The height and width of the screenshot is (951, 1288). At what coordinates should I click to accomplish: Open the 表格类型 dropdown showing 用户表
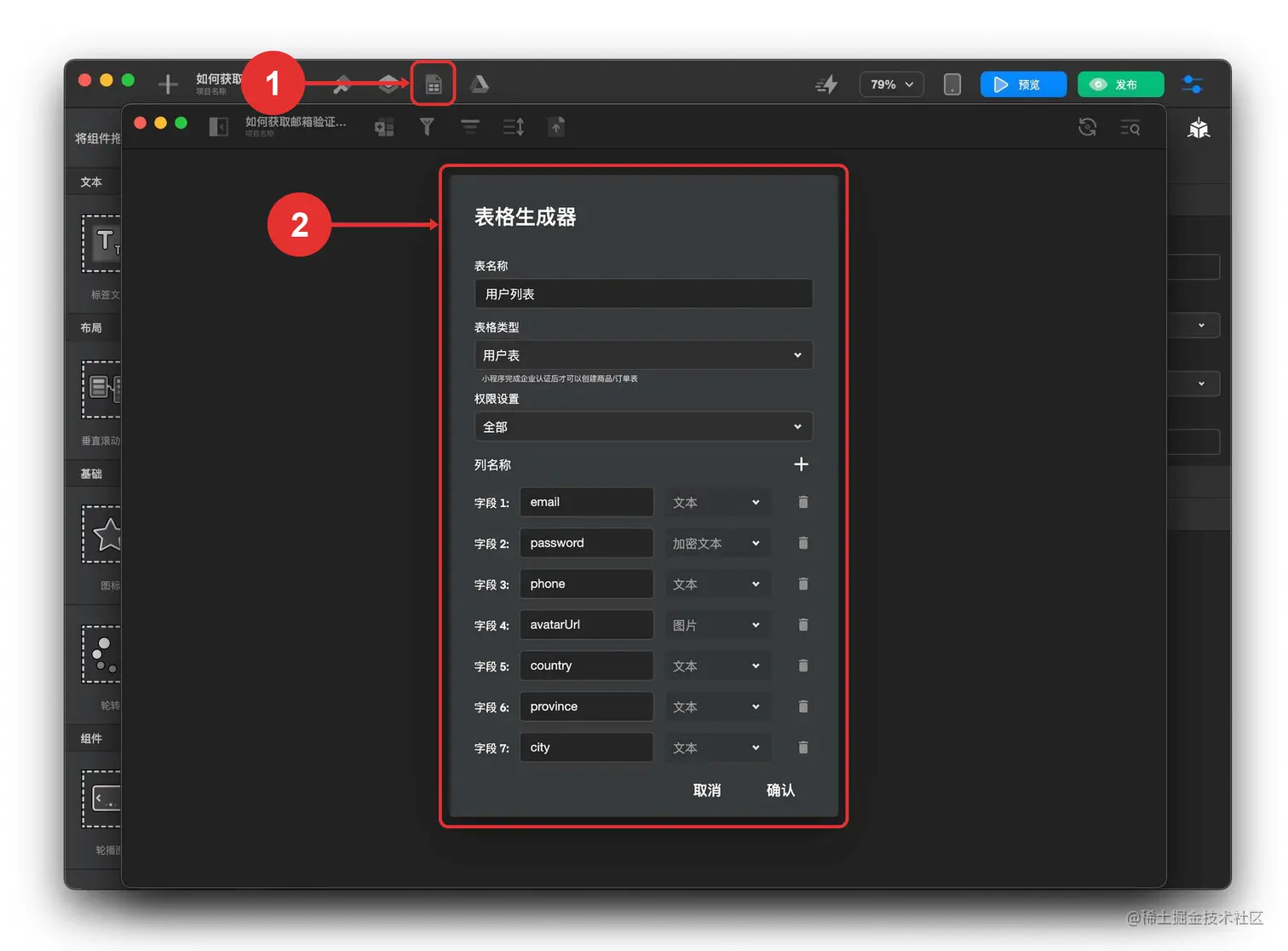643,355
